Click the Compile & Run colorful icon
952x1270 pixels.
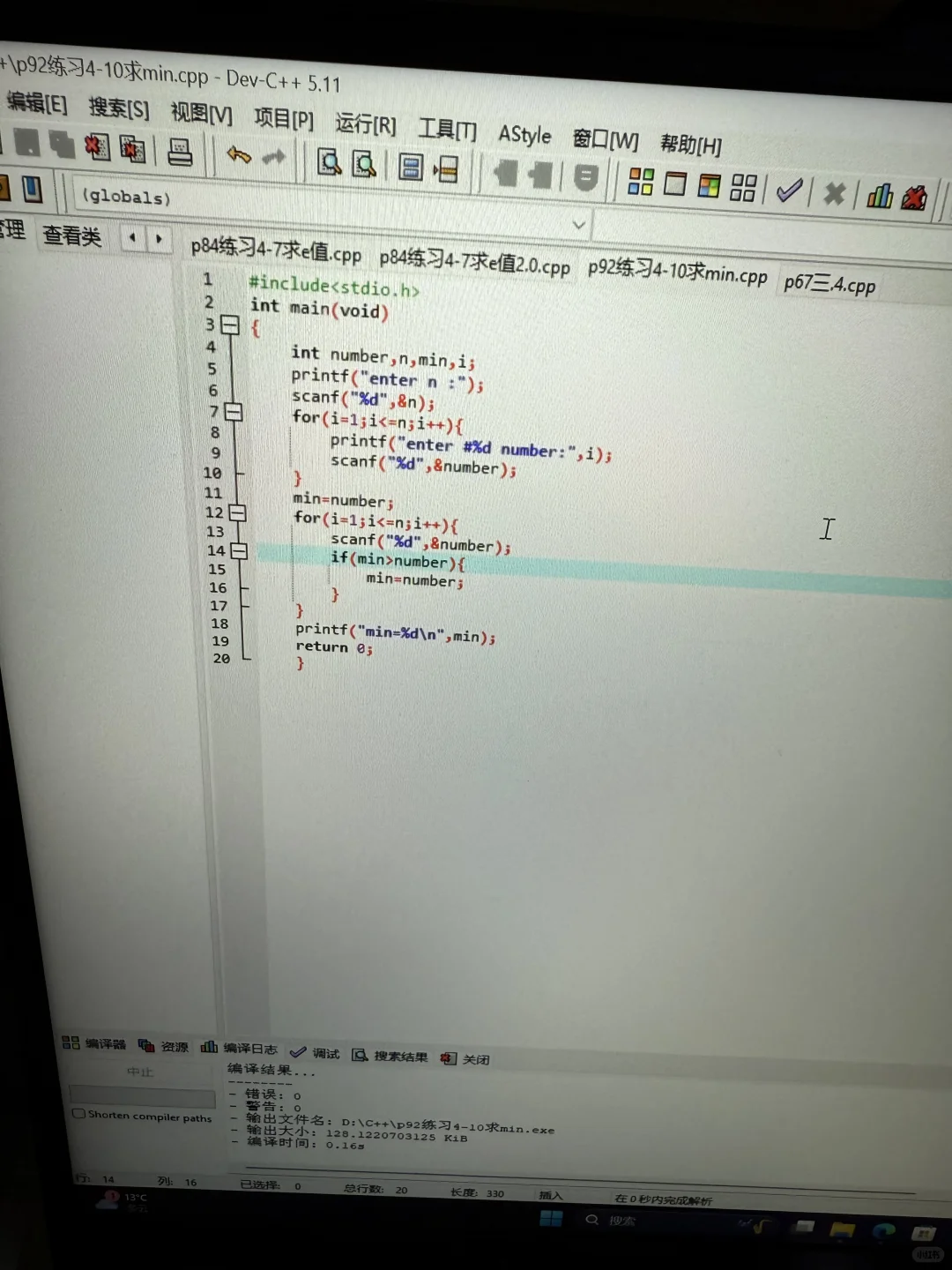(710, 185)
